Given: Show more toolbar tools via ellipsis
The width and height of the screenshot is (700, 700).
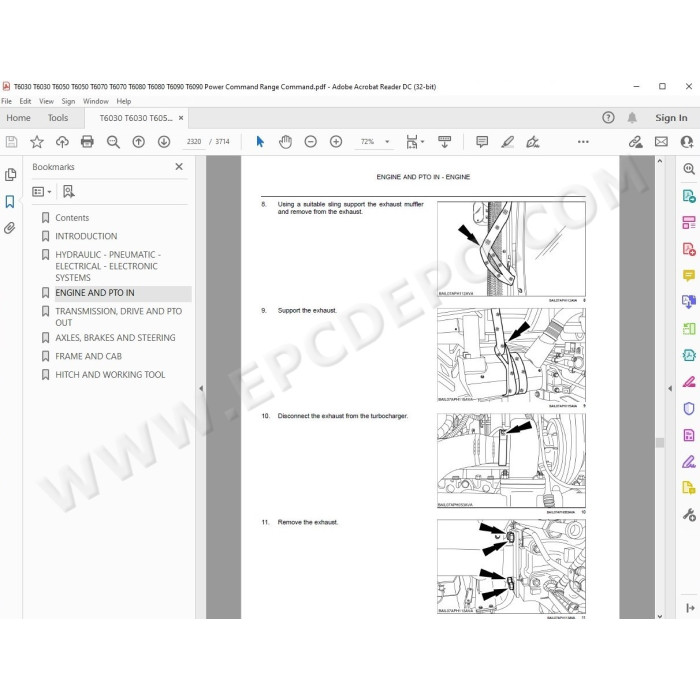Looking at the screenshot, I should (583, 142).
